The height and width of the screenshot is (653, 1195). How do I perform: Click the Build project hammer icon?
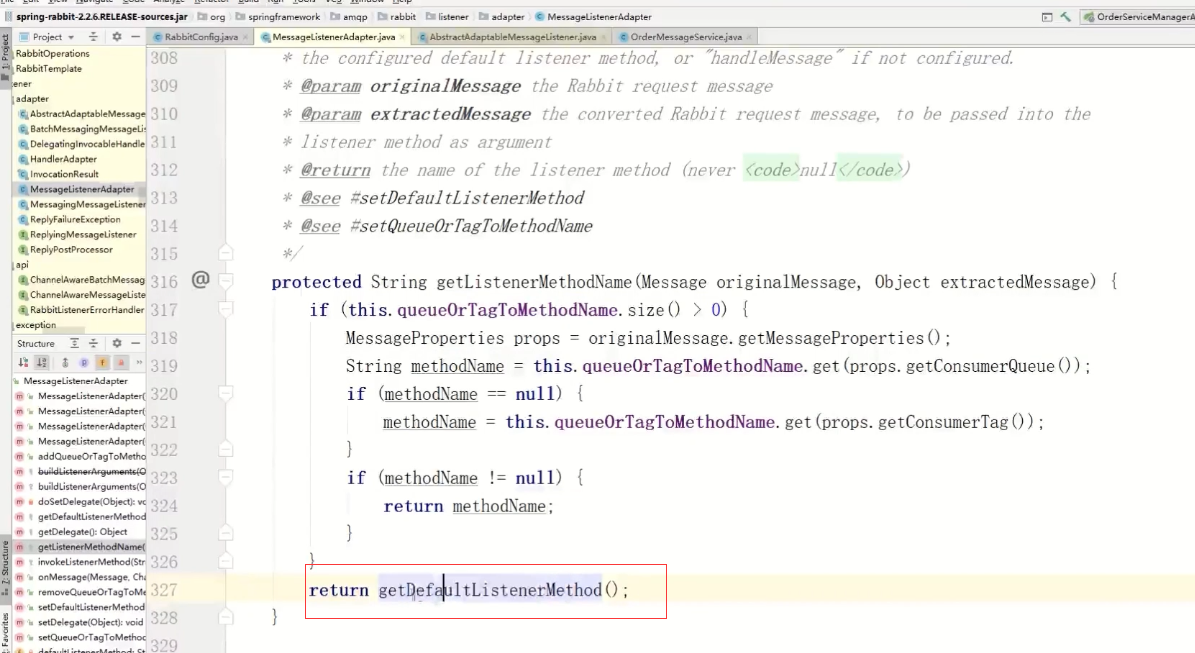pos(1065,17)
